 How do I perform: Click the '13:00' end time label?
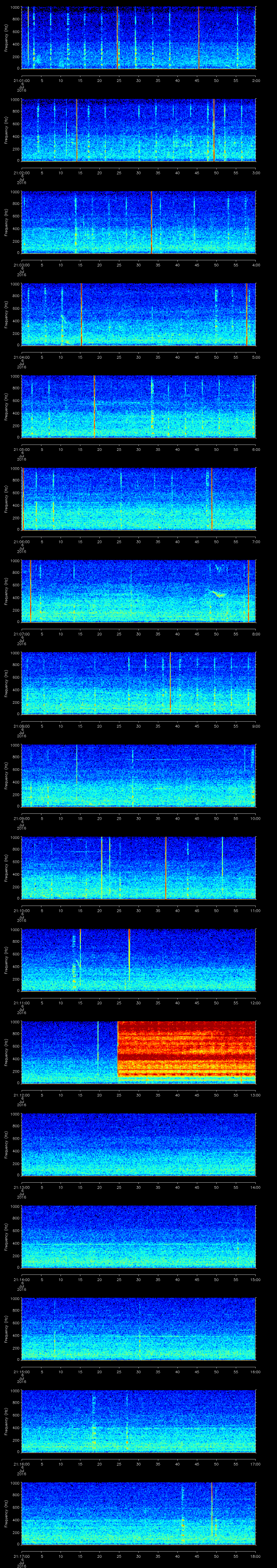[255, 1095]
